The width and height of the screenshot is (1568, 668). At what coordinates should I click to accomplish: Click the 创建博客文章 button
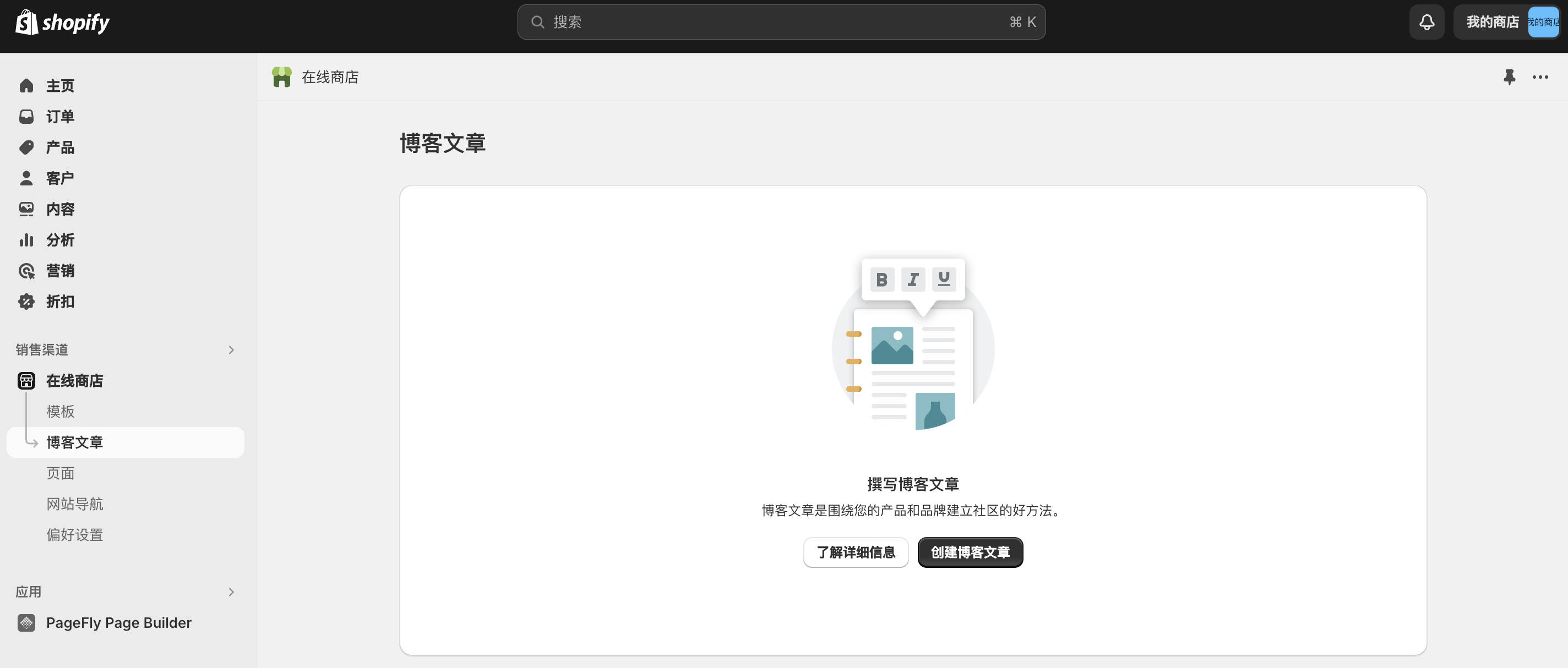pyautogui.click(x=970, y=552)
